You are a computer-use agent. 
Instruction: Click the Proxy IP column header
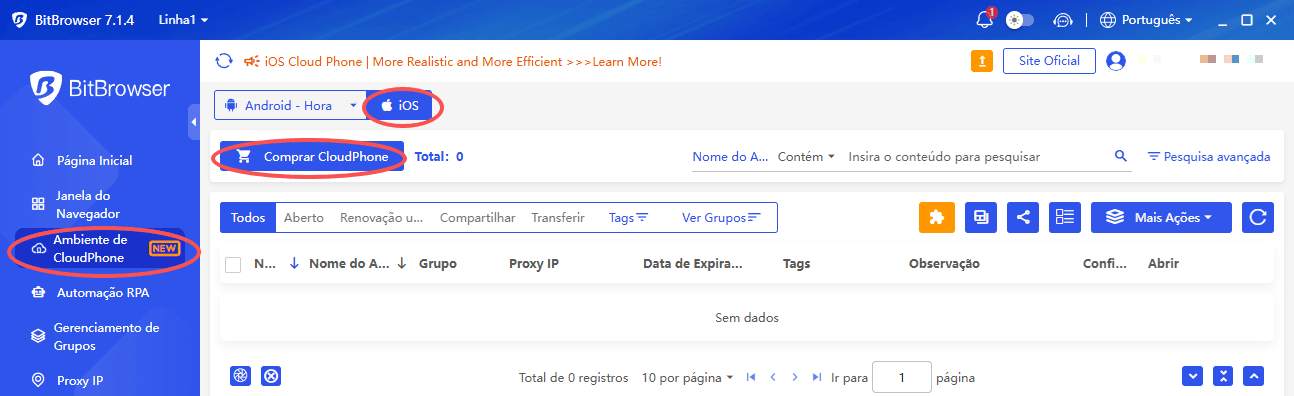coord(534,264)
